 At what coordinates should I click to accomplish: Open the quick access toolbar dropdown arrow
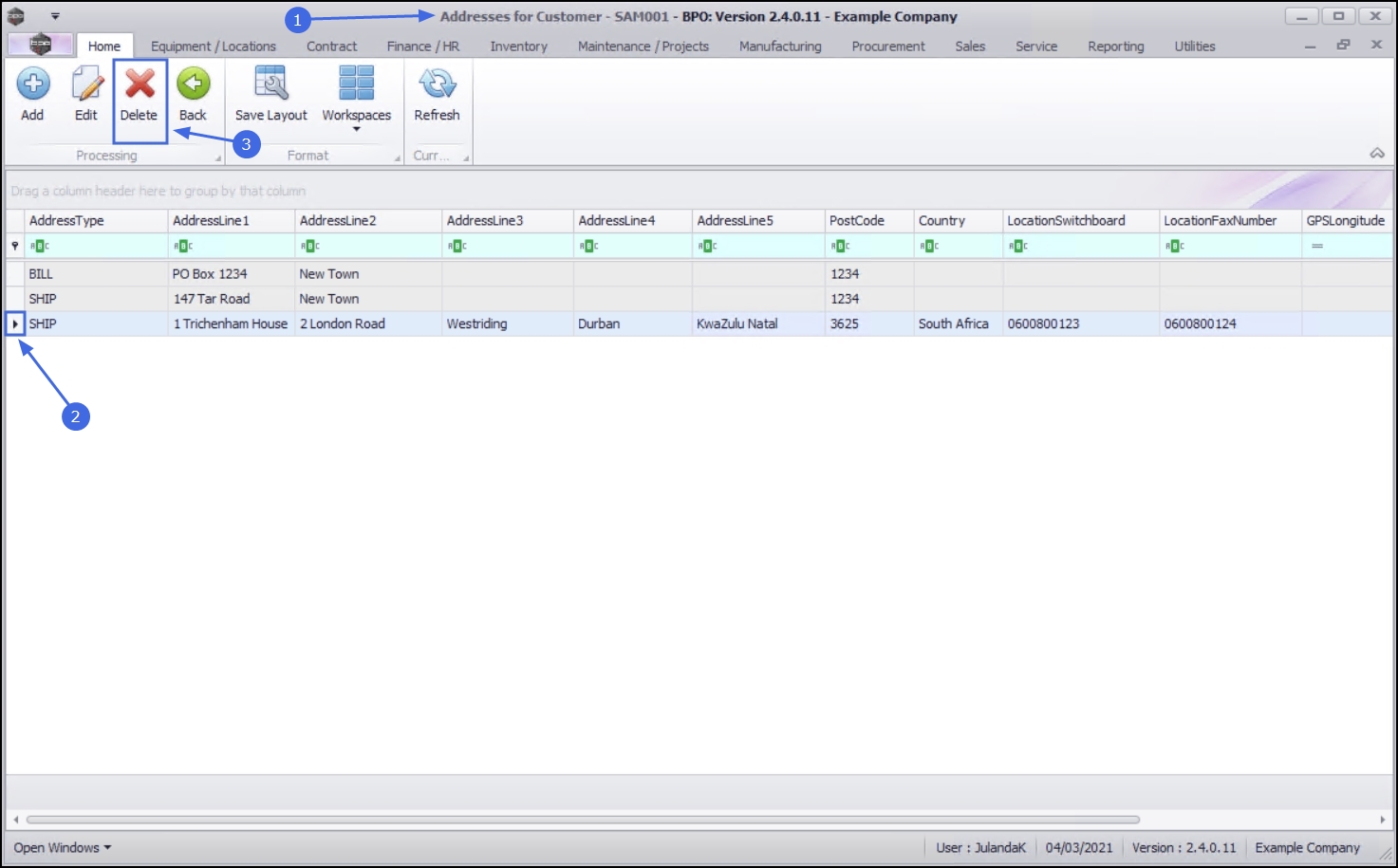click(55, 16)
